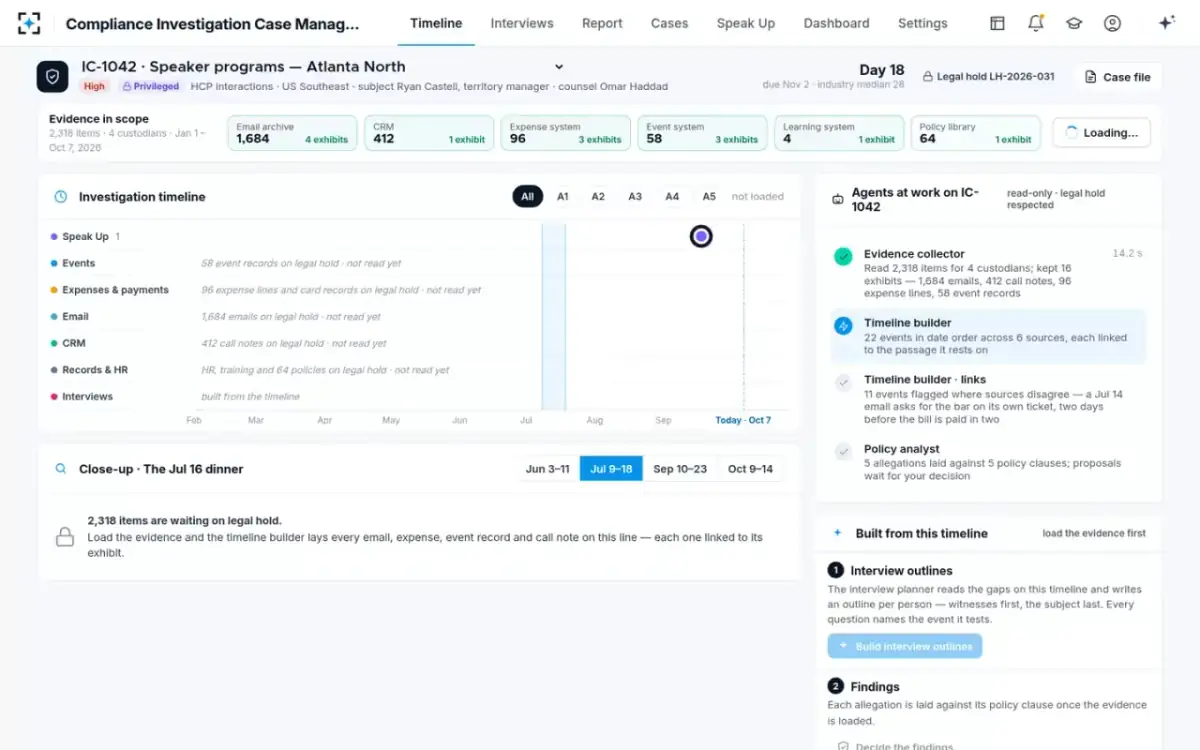Filter timeline by allegation A4
Image resolution: width=1200 pixels, height=750 pixels.
click(672, 197)
